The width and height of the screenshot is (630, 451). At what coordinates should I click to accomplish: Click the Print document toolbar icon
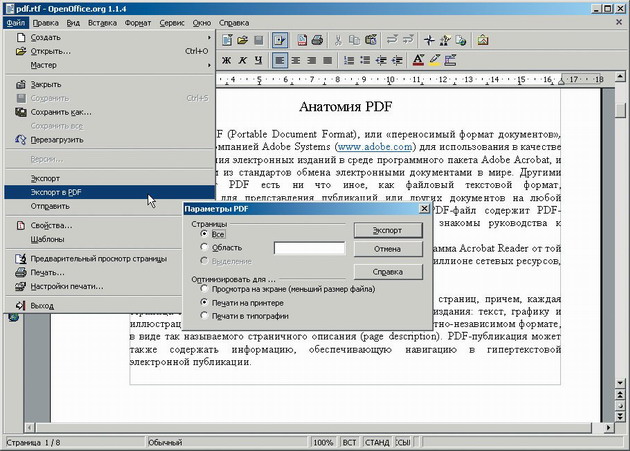click(x=316, y=41)
